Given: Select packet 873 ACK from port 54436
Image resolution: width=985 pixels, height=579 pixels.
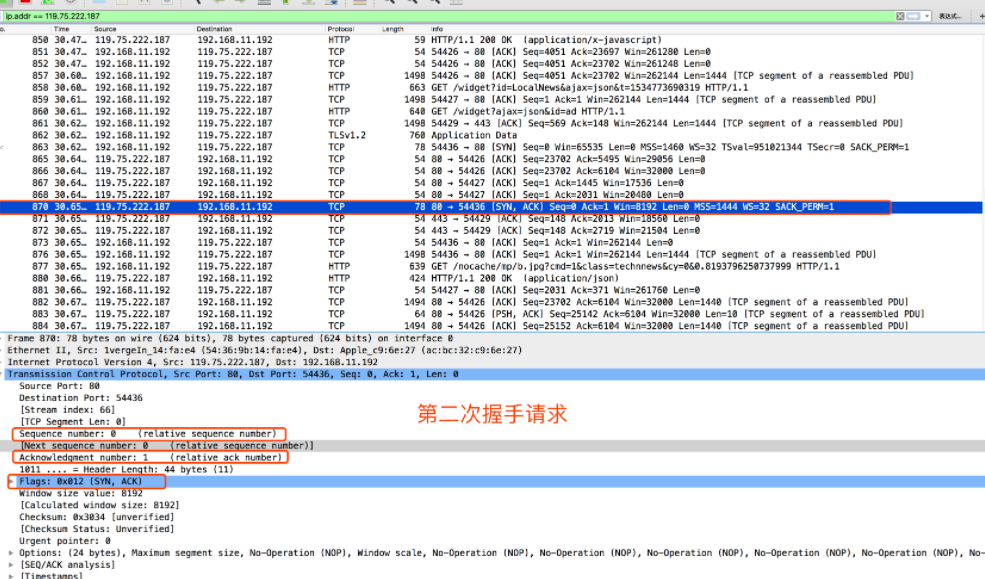Looking at the screenshot, I should click(492, 243).
